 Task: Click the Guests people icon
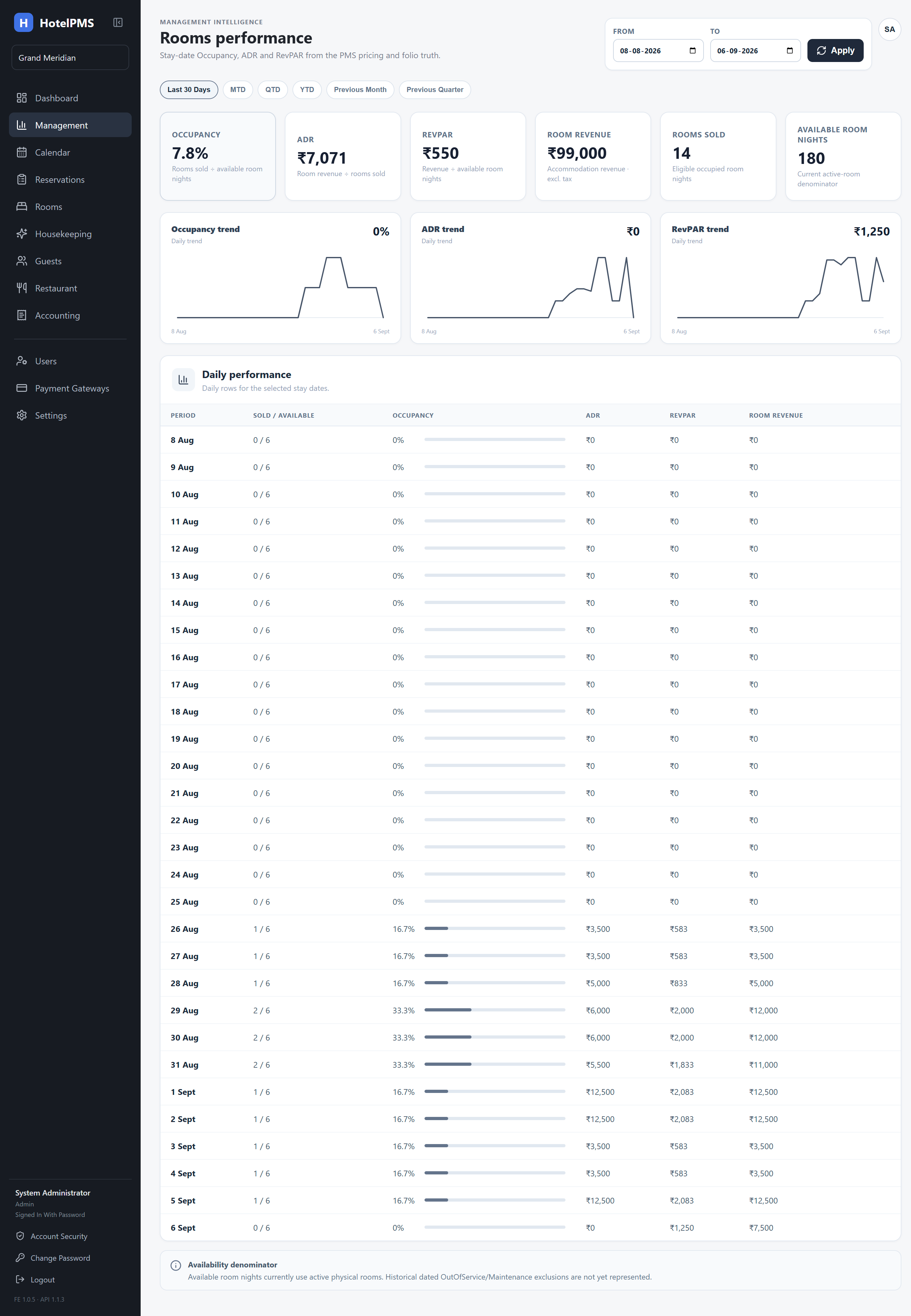coord(22,261)
